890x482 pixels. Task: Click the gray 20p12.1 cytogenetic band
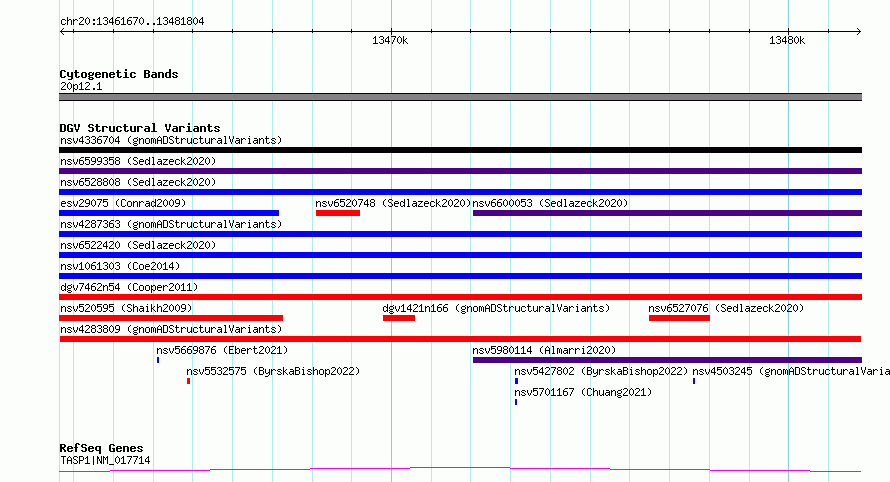[x=460, y=97]
